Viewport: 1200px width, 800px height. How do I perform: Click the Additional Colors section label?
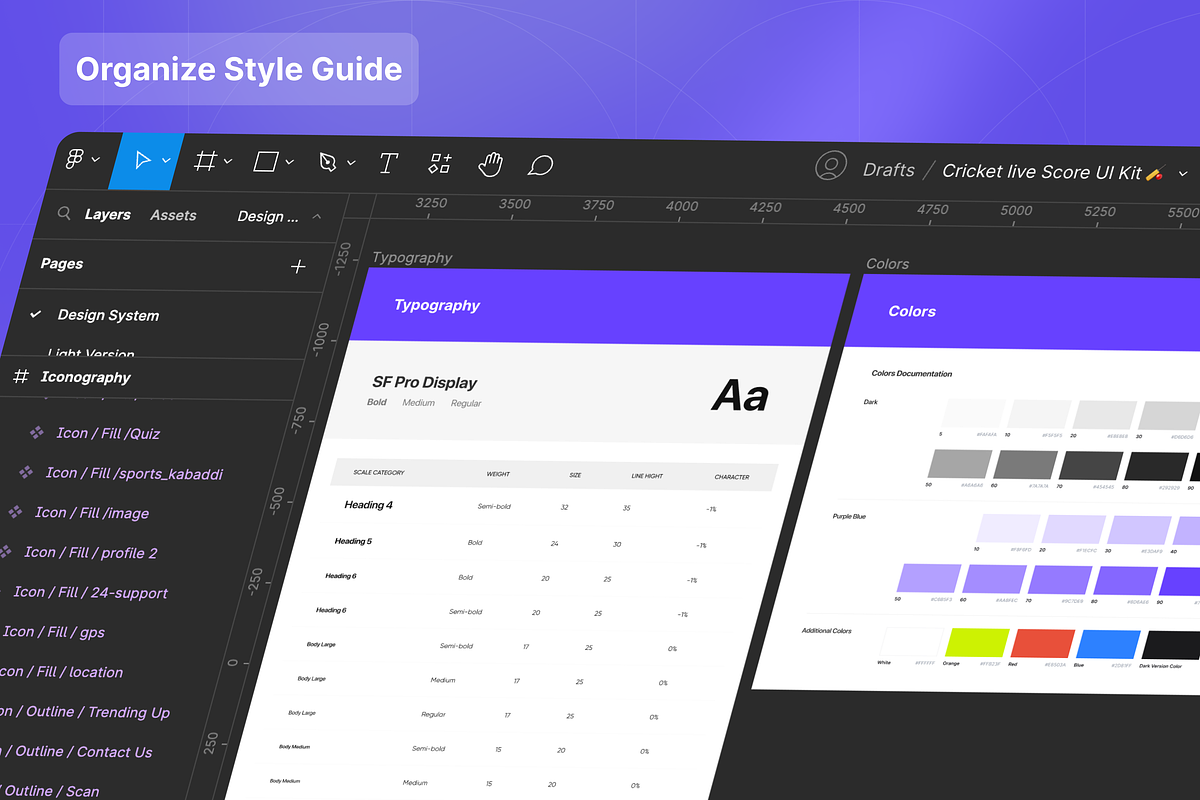(827, 631)
